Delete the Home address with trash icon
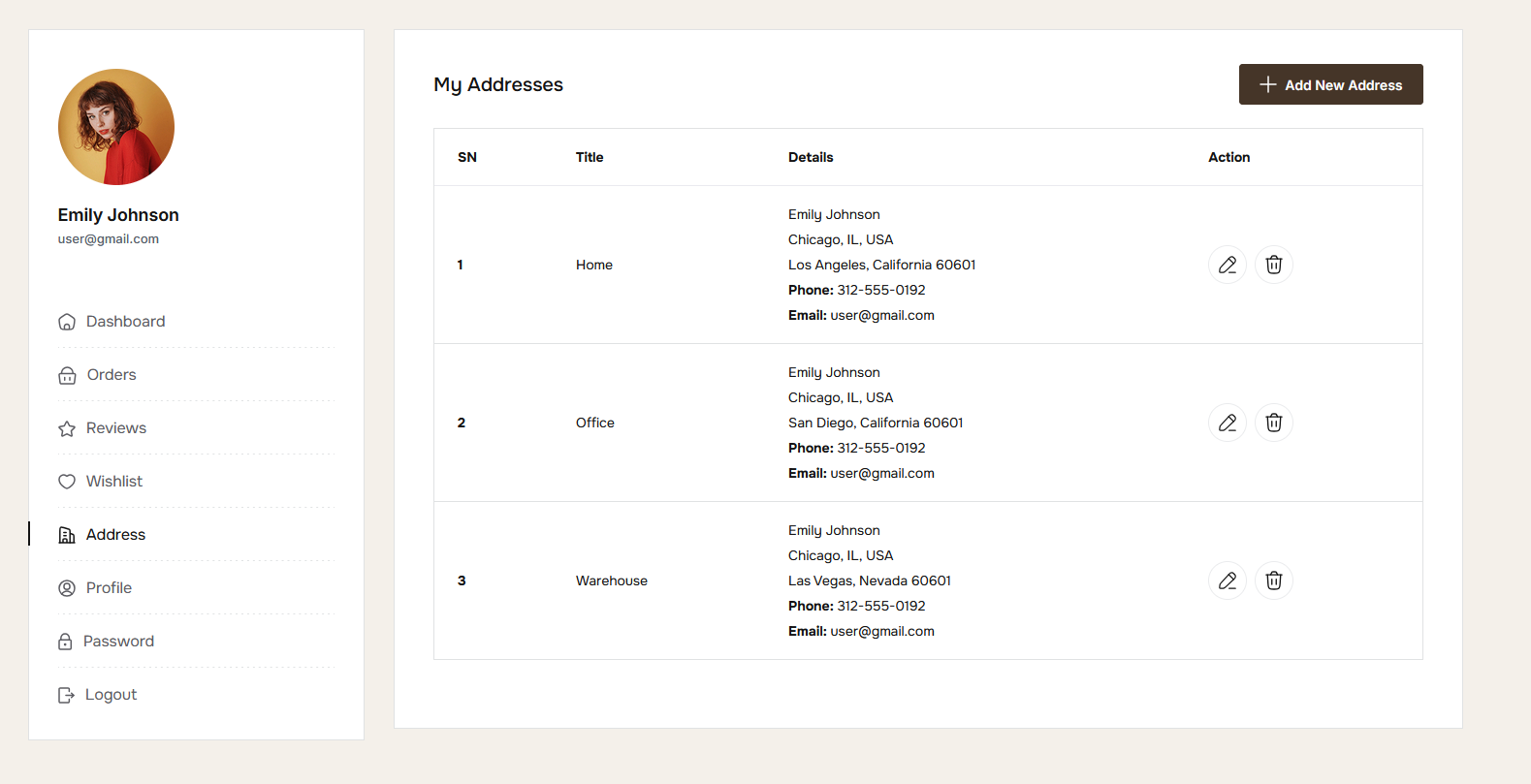Screen dimensions: 1531x784 pyautogui.click(x=1273, y=265)
